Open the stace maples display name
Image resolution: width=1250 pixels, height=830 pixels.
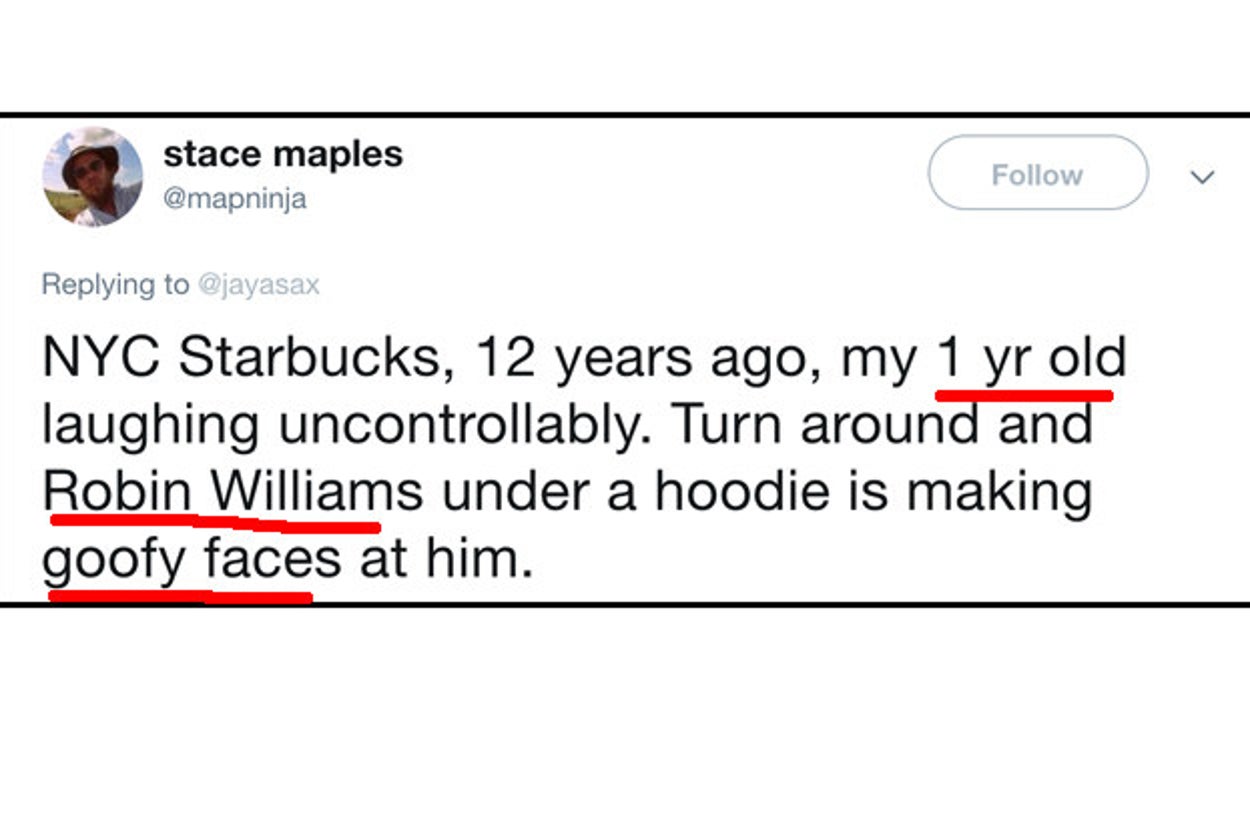pos(283,153)
